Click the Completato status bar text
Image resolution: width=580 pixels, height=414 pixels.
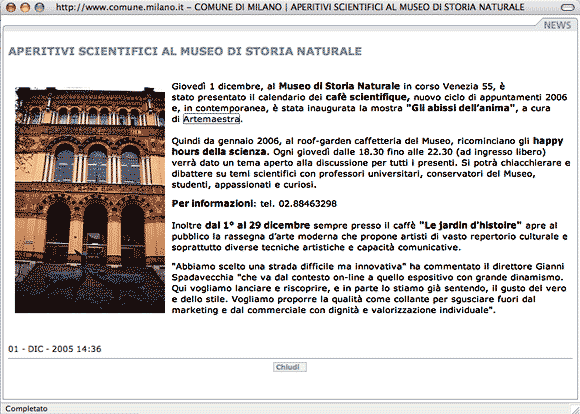(x=26, y=408)
